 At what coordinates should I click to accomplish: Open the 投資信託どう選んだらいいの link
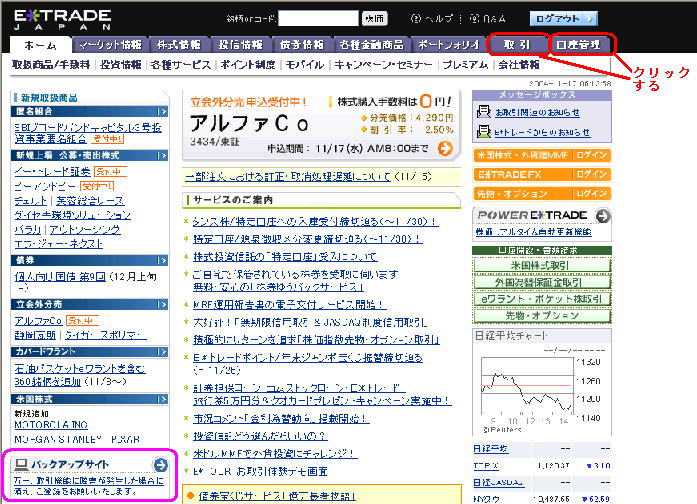(x=260, y=436)
